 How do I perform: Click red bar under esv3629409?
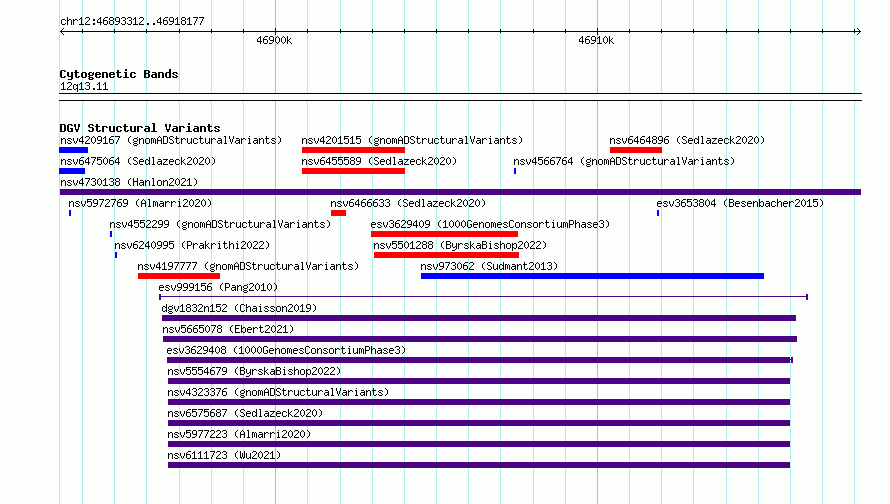444,234
